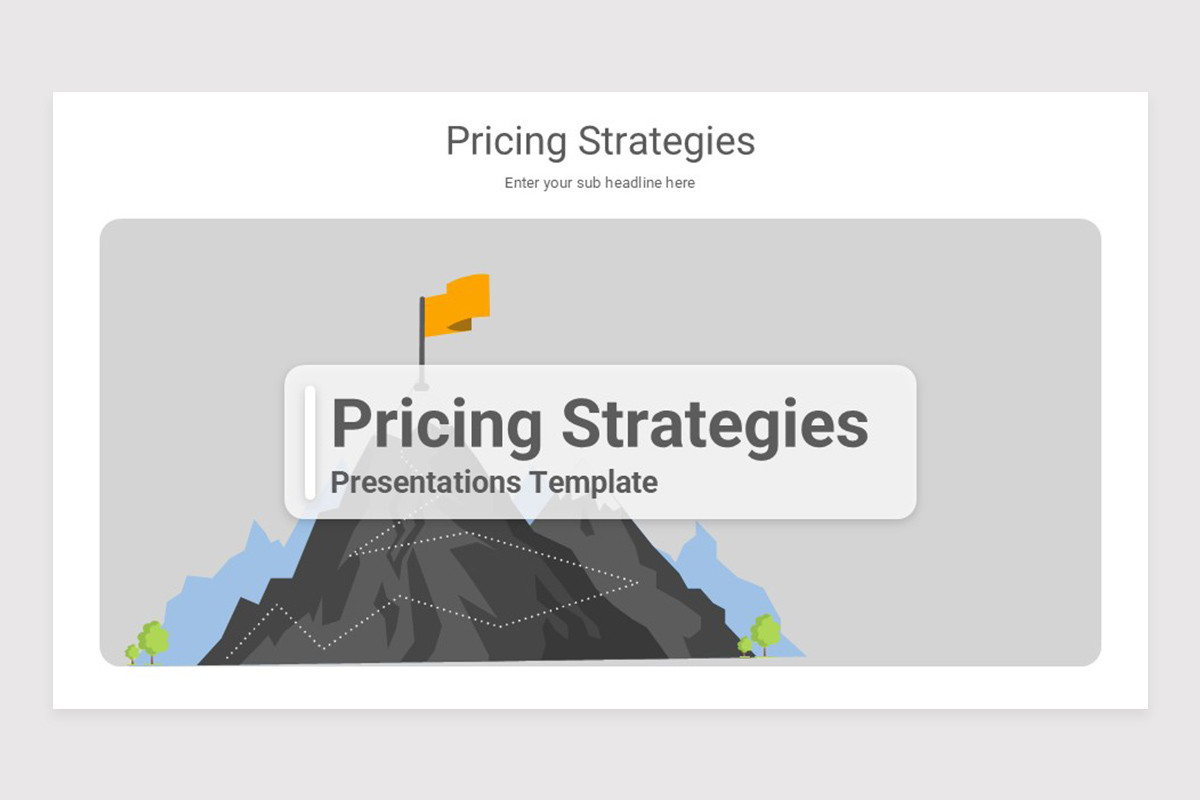1200x800 pixels.
Task: Select the bold 'Pricing Strategies' overlay heading
Action: 599,423
